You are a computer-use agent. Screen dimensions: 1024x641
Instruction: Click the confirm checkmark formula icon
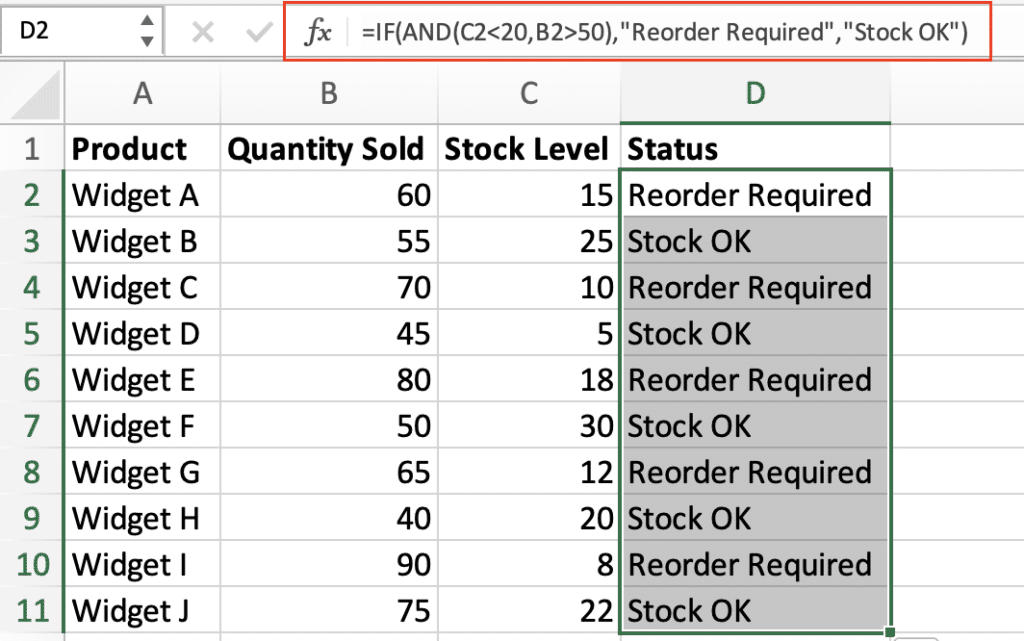(x=259, y=31)
